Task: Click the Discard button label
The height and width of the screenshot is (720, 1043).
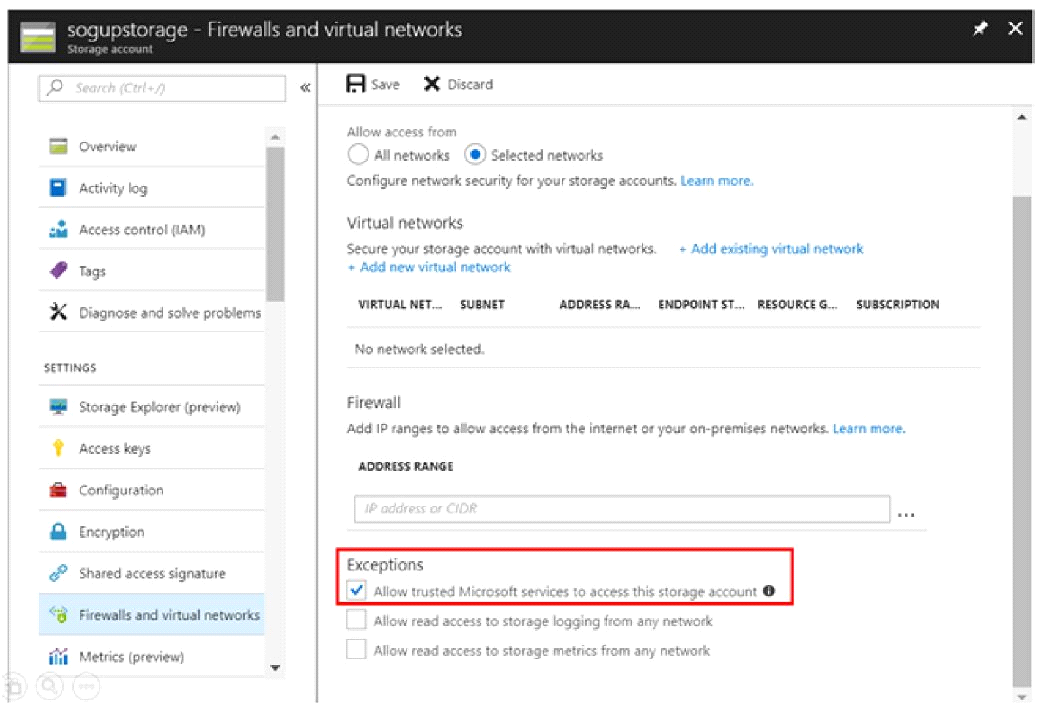Action: [x=470, y=85]
